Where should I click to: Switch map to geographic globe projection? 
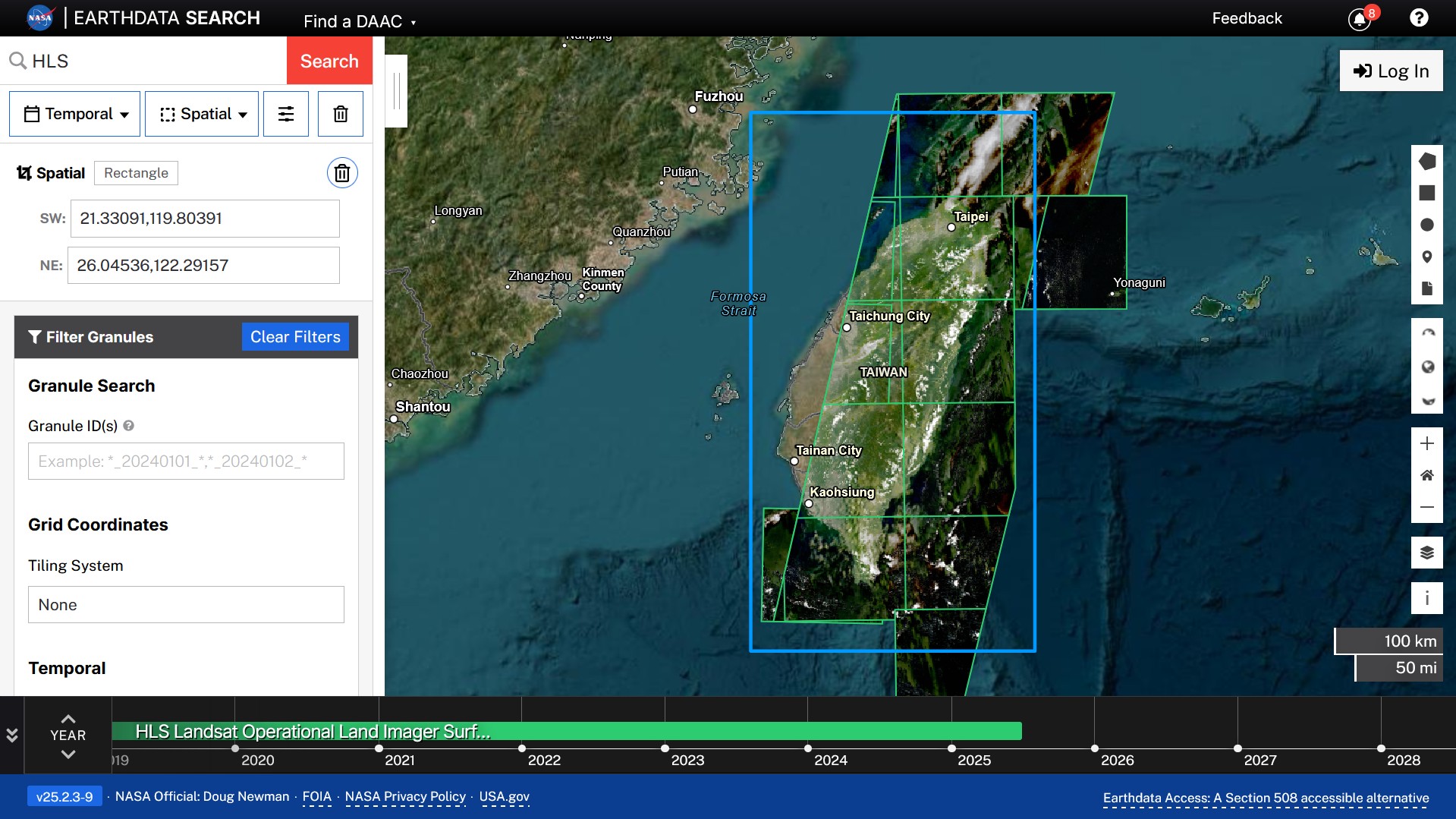(1428, 367)
